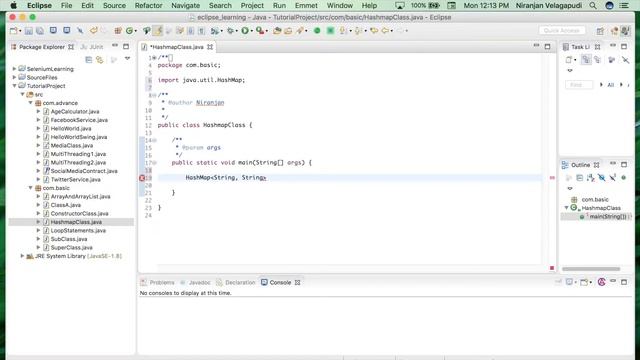Viewport: 640px width, 360px height.
Task: Click the Open Perspective icon
Action: click(600, 31)
